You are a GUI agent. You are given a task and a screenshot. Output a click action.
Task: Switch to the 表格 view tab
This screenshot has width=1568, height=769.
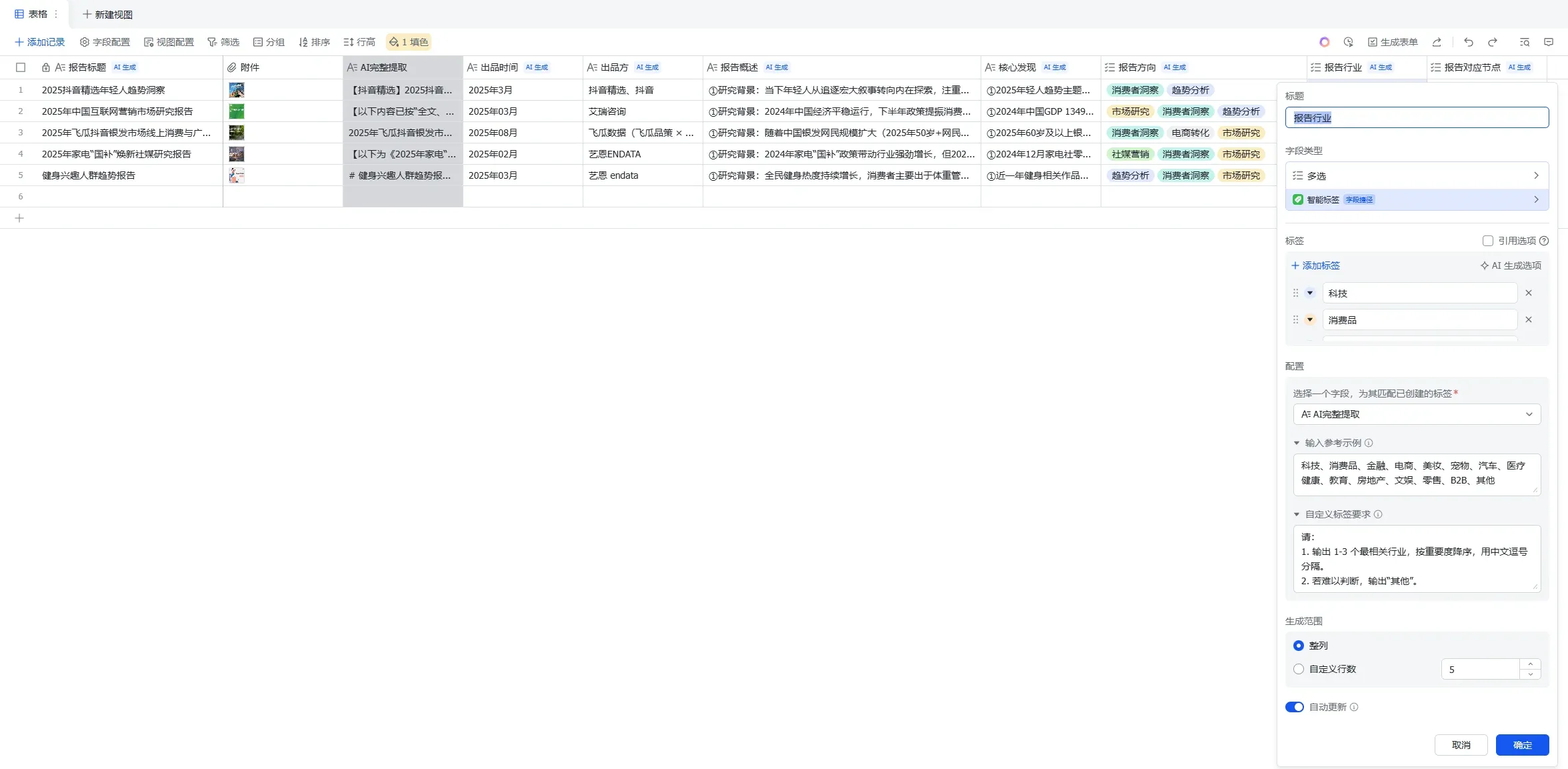(31, 14)
